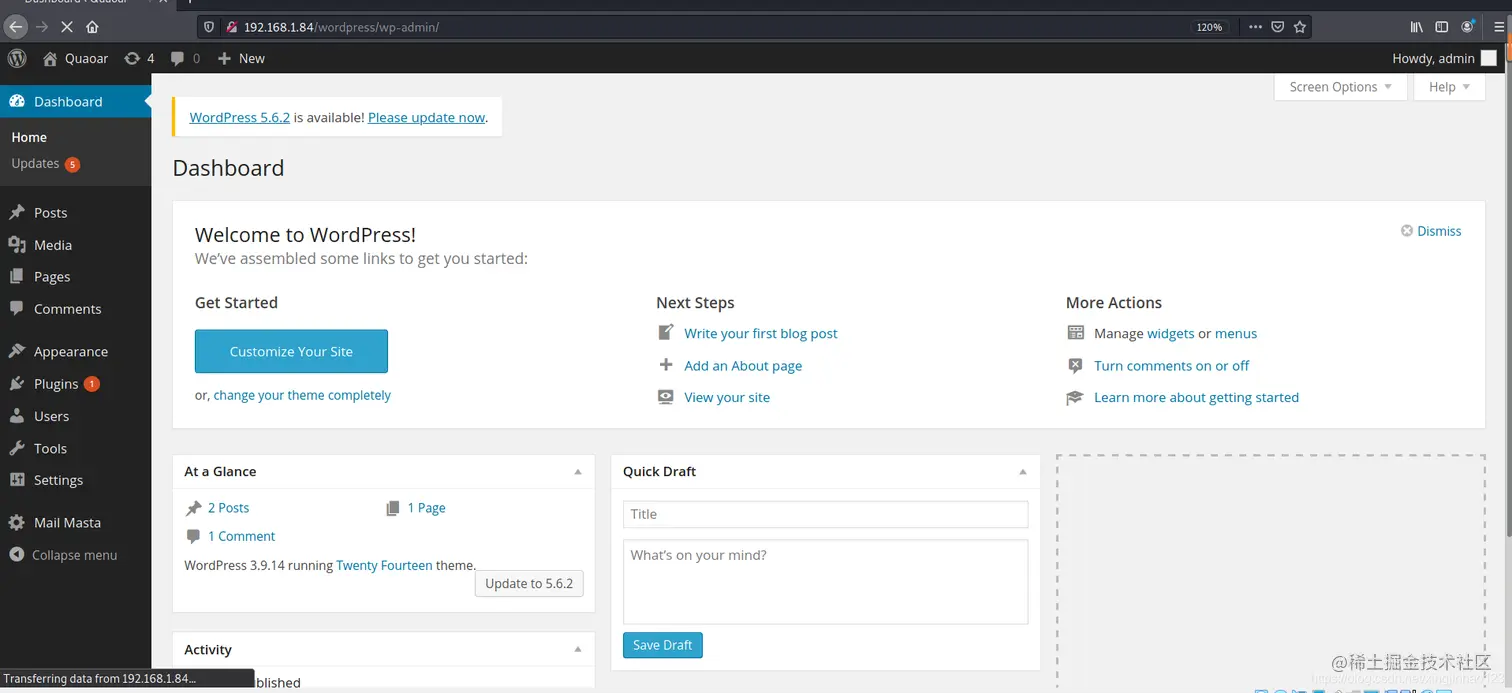Click Please update now link

click(x=426, y=117)
